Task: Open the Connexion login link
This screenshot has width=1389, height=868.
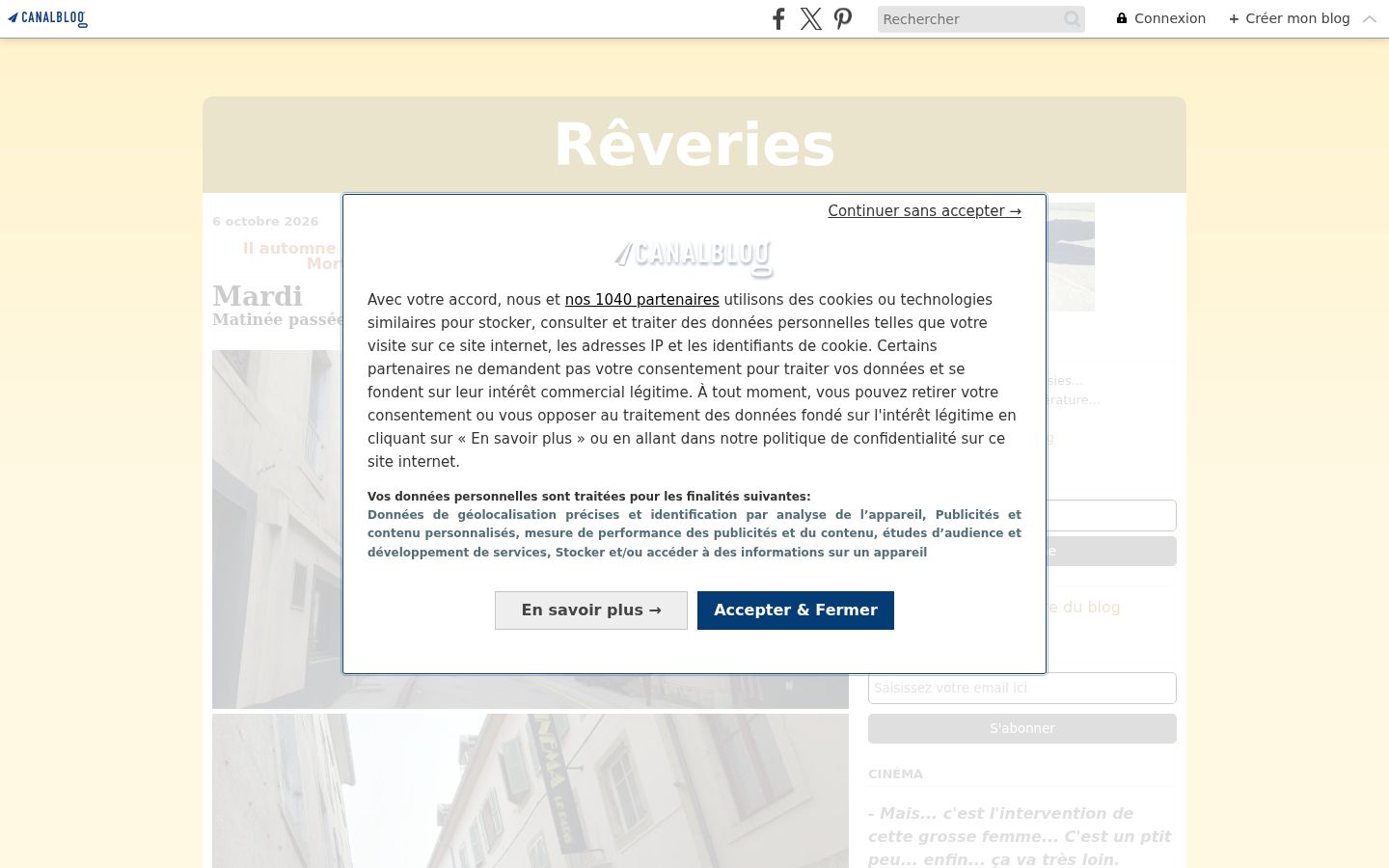Action: coord(1161,18)
